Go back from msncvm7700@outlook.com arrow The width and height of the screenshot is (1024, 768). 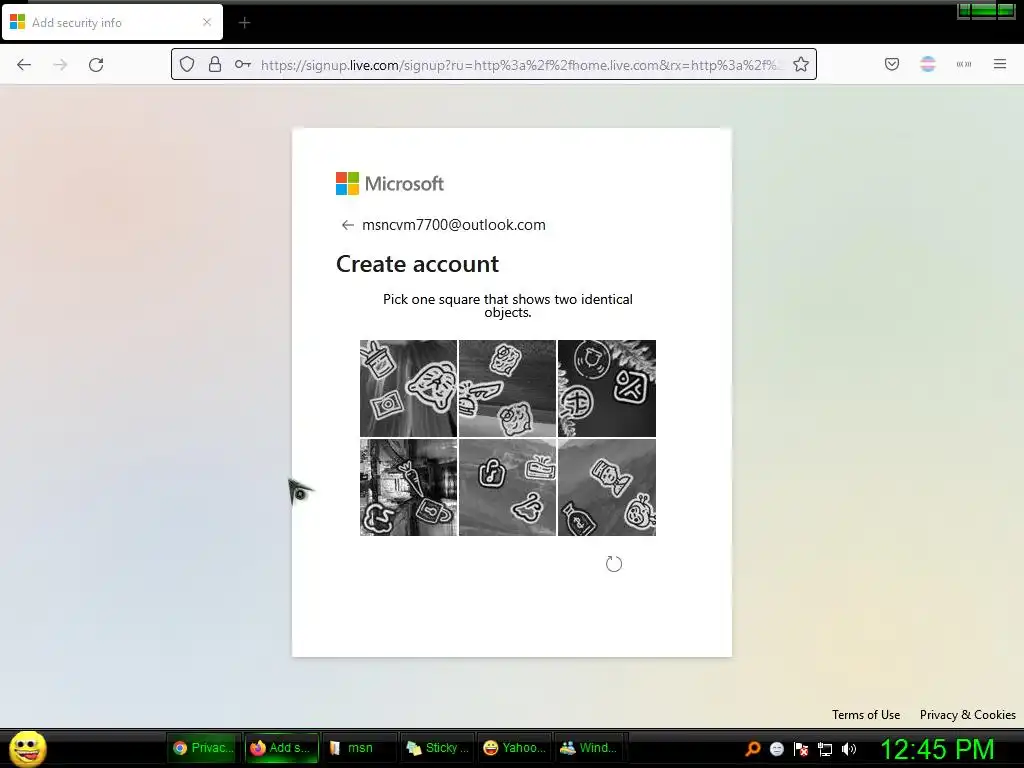tap(347, 225)
